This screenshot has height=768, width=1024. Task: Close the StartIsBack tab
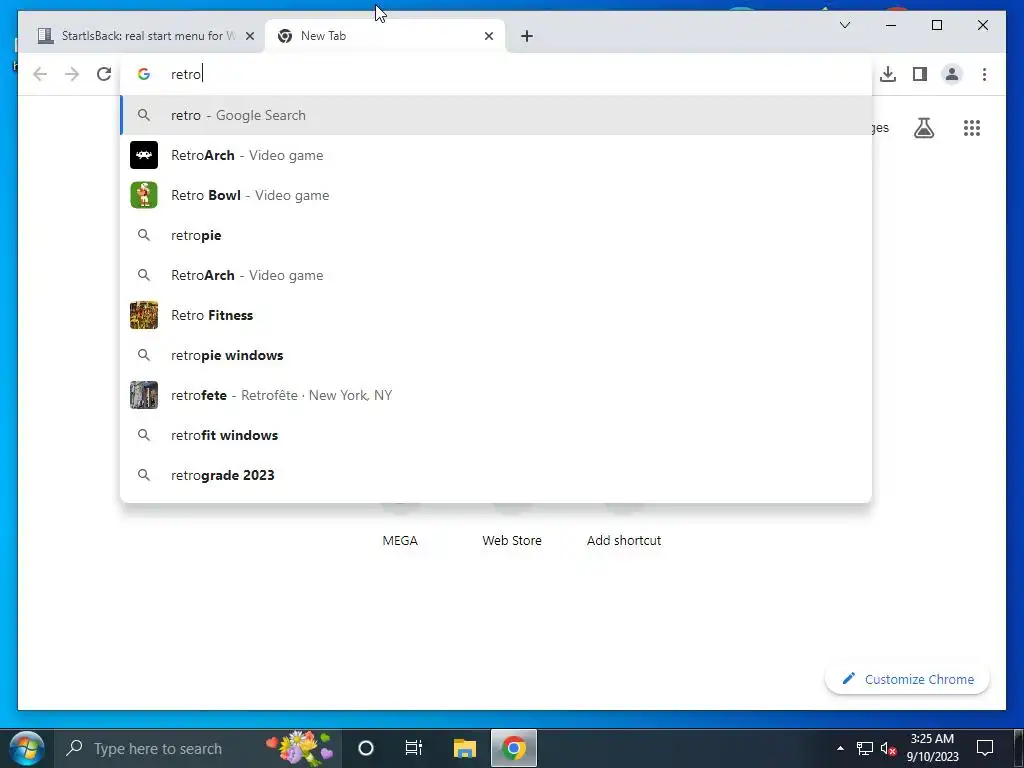249,36
